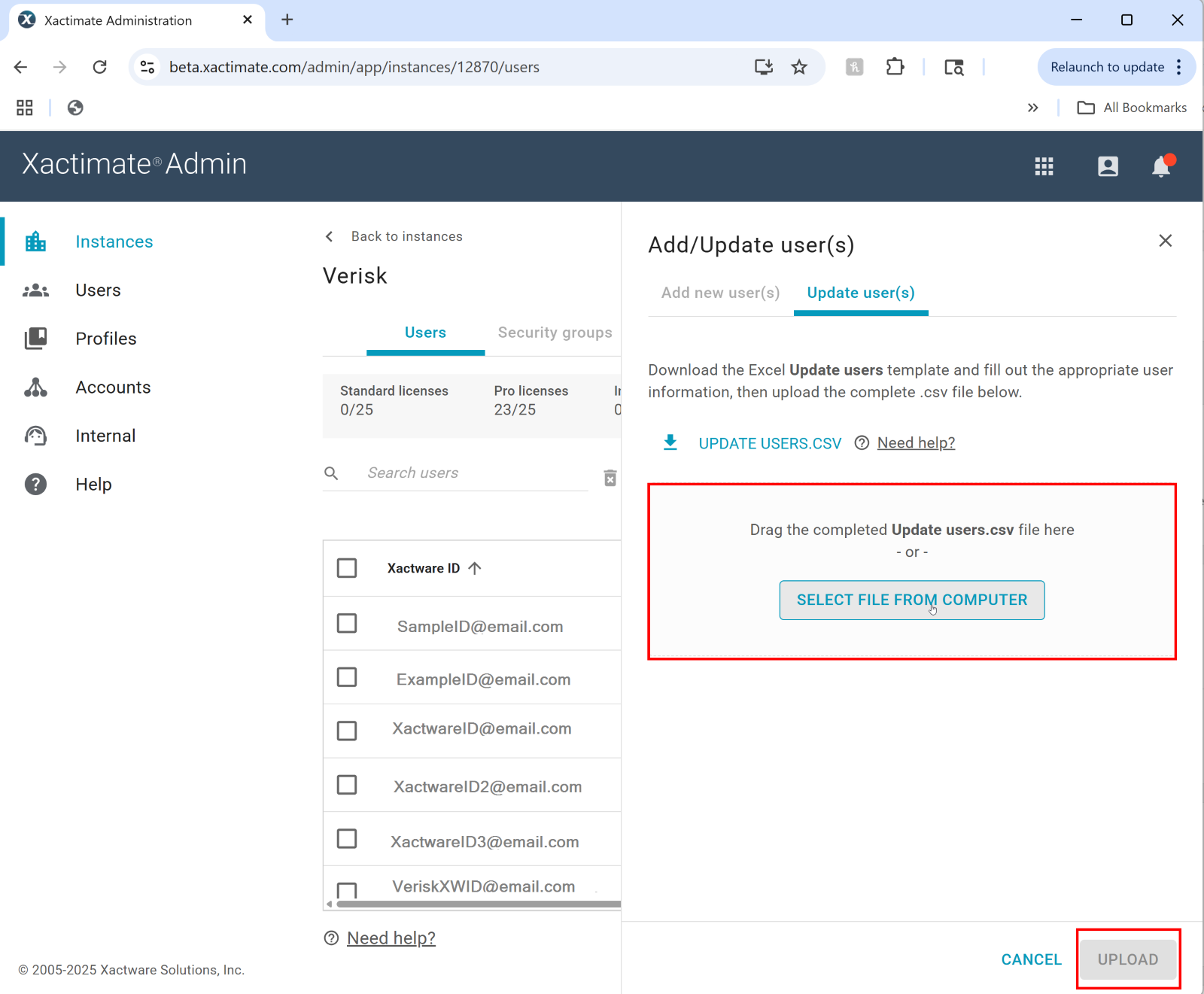Check the VeriskXWID@email.com row checkbox
Viewport: 1204px width, 994px height.
click(347, 891)
